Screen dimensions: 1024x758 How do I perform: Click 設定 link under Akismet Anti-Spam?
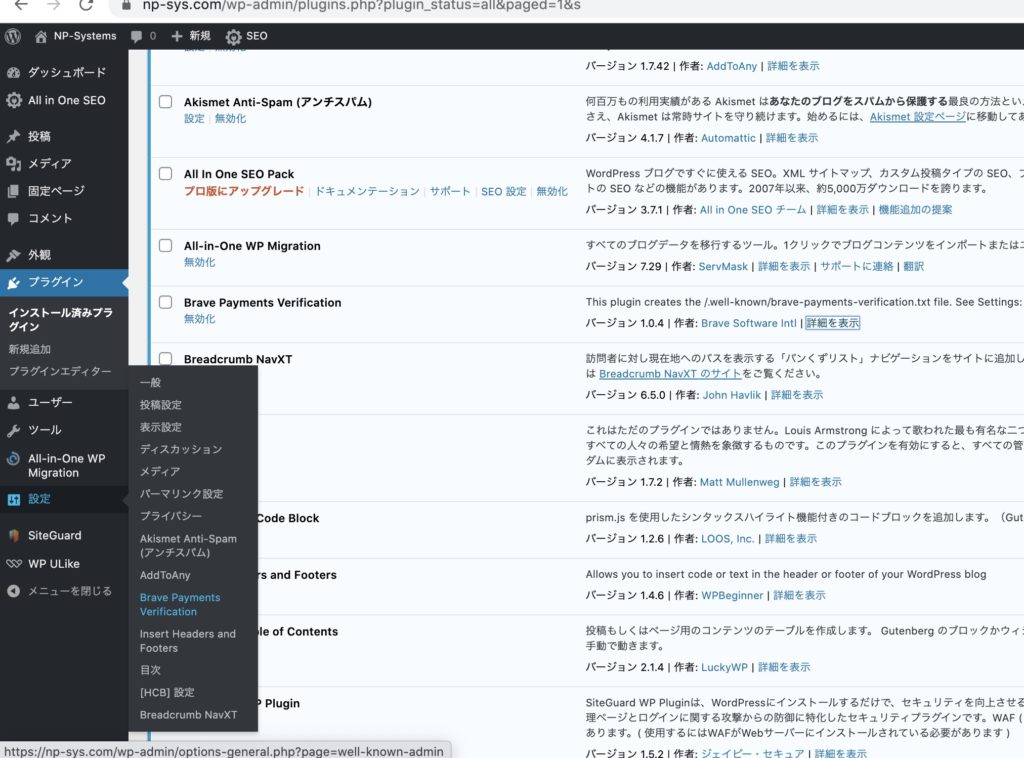coord(194,118)
